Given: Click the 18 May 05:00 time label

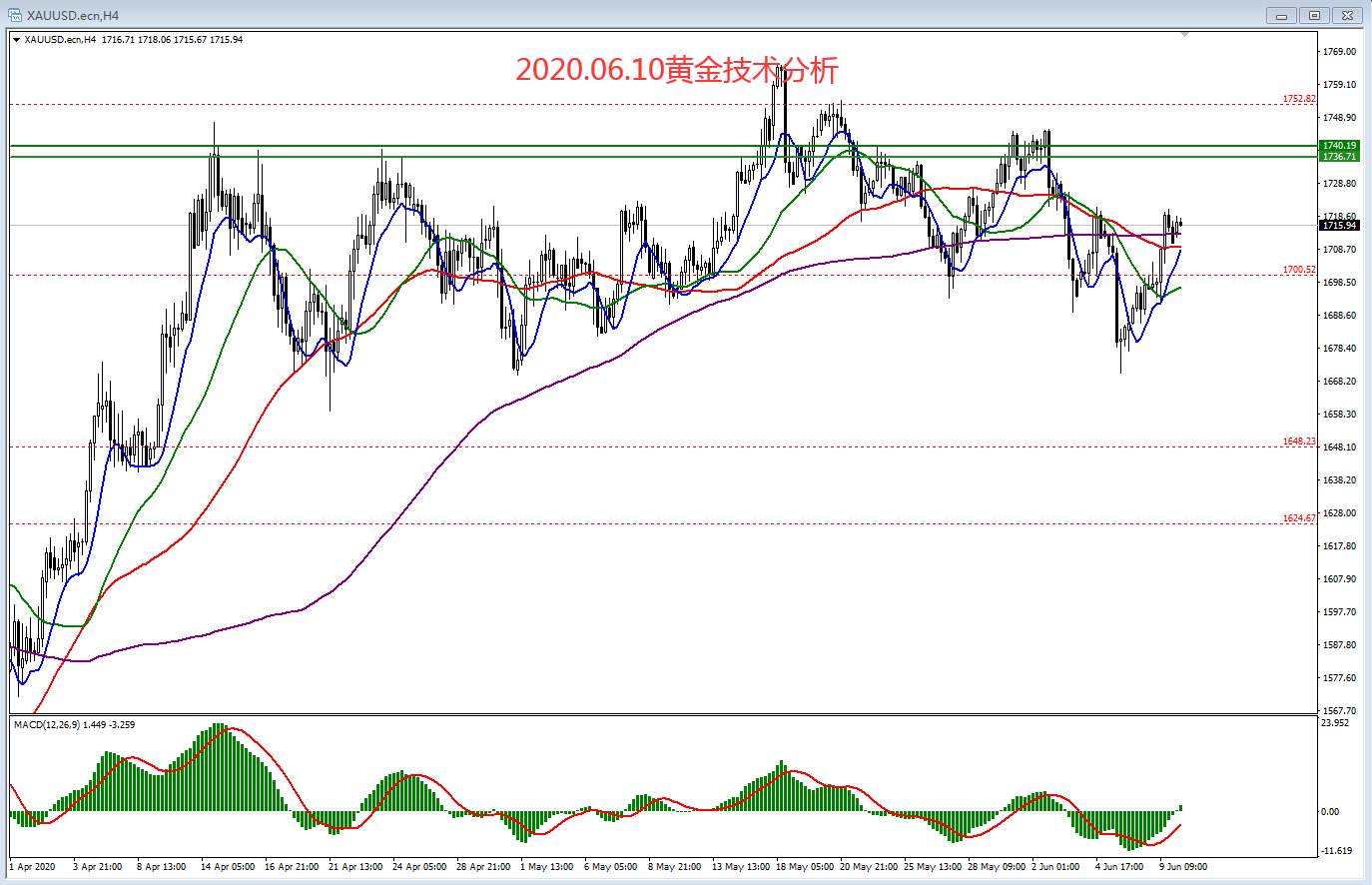Looking at the screenshot, I should (804, 867).
